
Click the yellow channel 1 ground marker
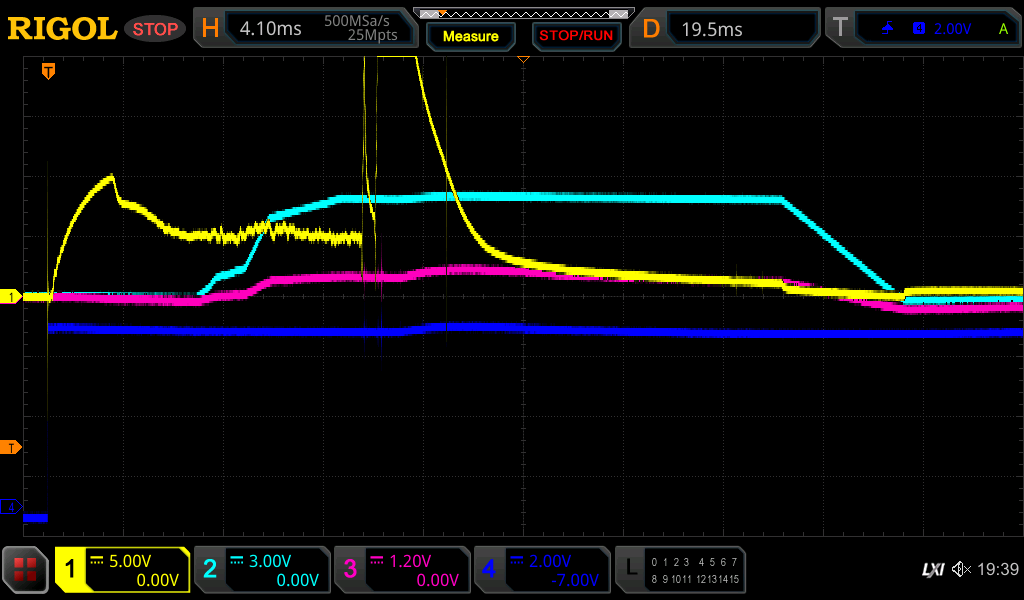(11, 297)
